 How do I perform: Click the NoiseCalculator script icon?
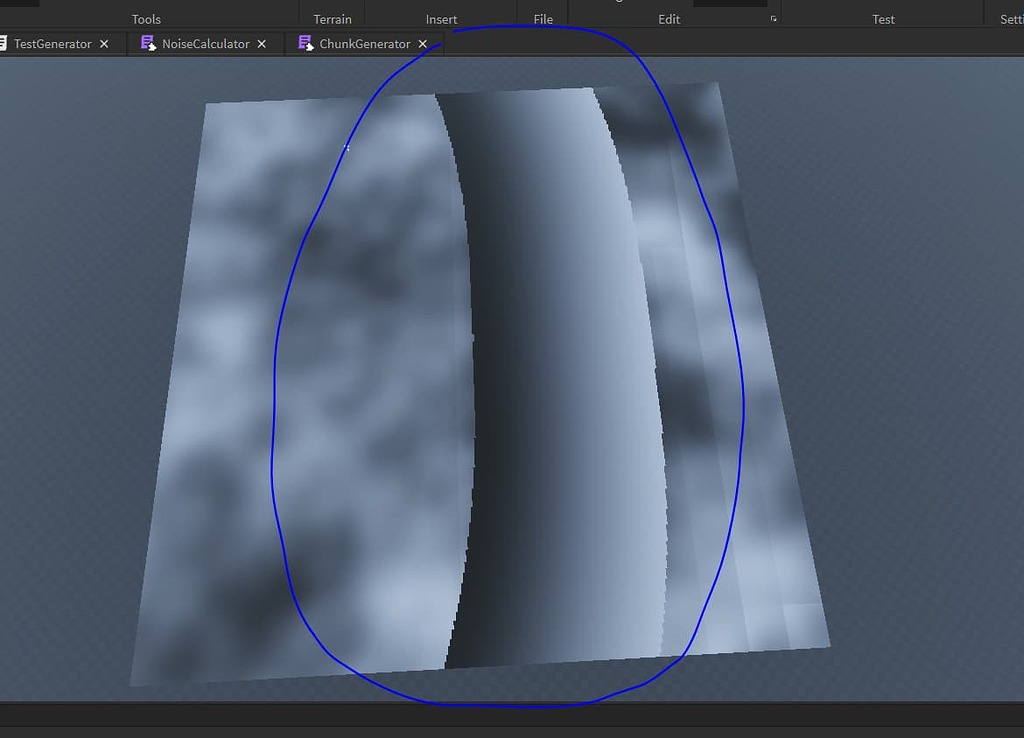click(x=148, y=43)
